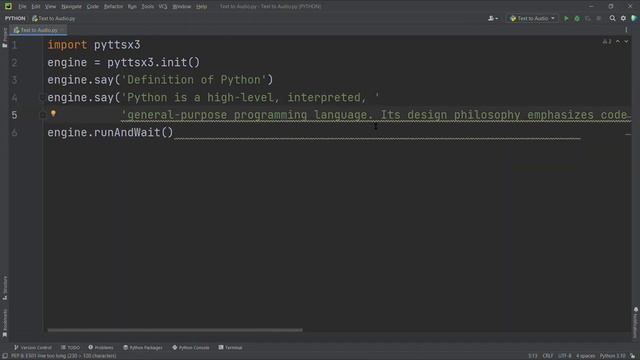Image resolution: width=640 pixels, height=360 pixels.
Task: Change CRLF line separator in status bar
Action: [548, 356]
